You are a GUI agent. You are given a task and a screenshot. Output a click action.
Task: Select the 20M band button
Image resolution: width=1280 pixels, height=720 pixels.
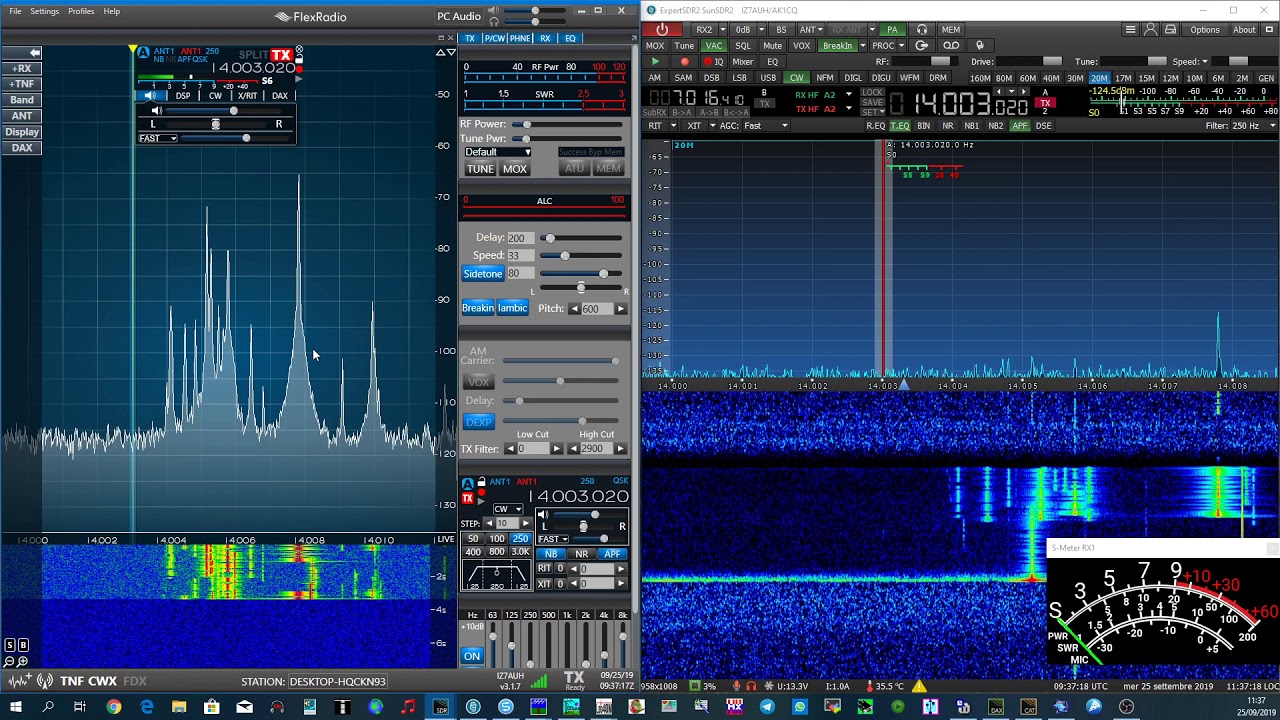[x=1099, y=78]
